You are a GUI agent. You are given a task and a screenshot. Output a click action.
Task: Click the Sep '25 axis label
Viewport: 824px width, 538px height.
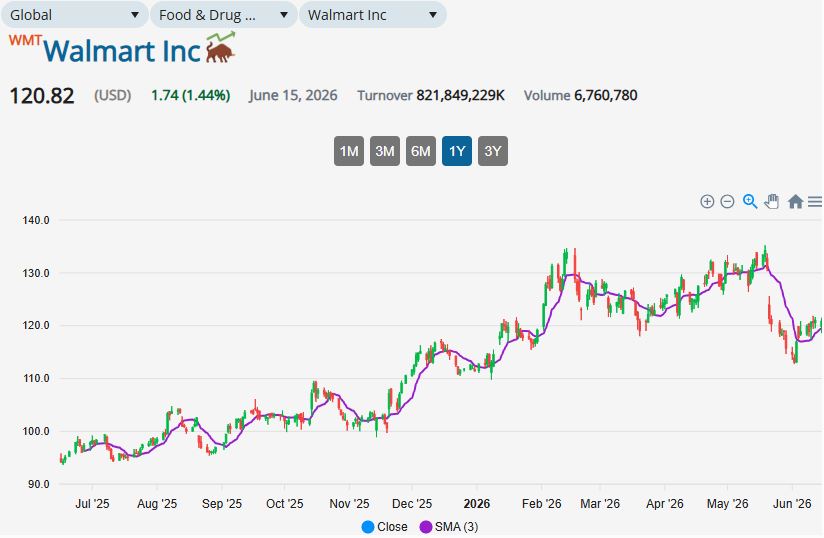click(222, 504)
